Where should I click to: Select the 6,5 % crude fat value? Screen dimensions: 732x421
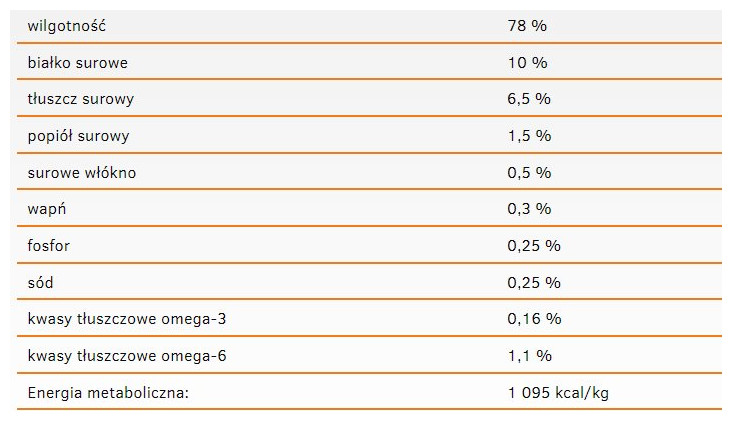(x=529, y=99)
